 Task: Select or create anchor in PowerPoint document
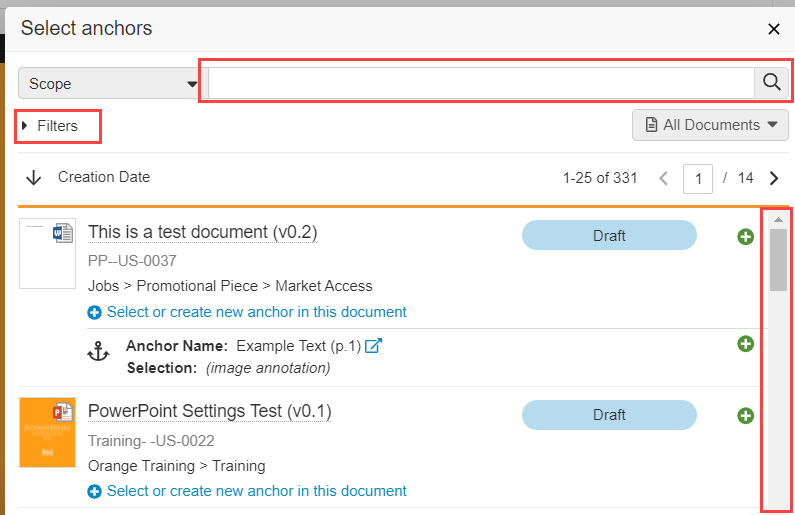(256, 491)
